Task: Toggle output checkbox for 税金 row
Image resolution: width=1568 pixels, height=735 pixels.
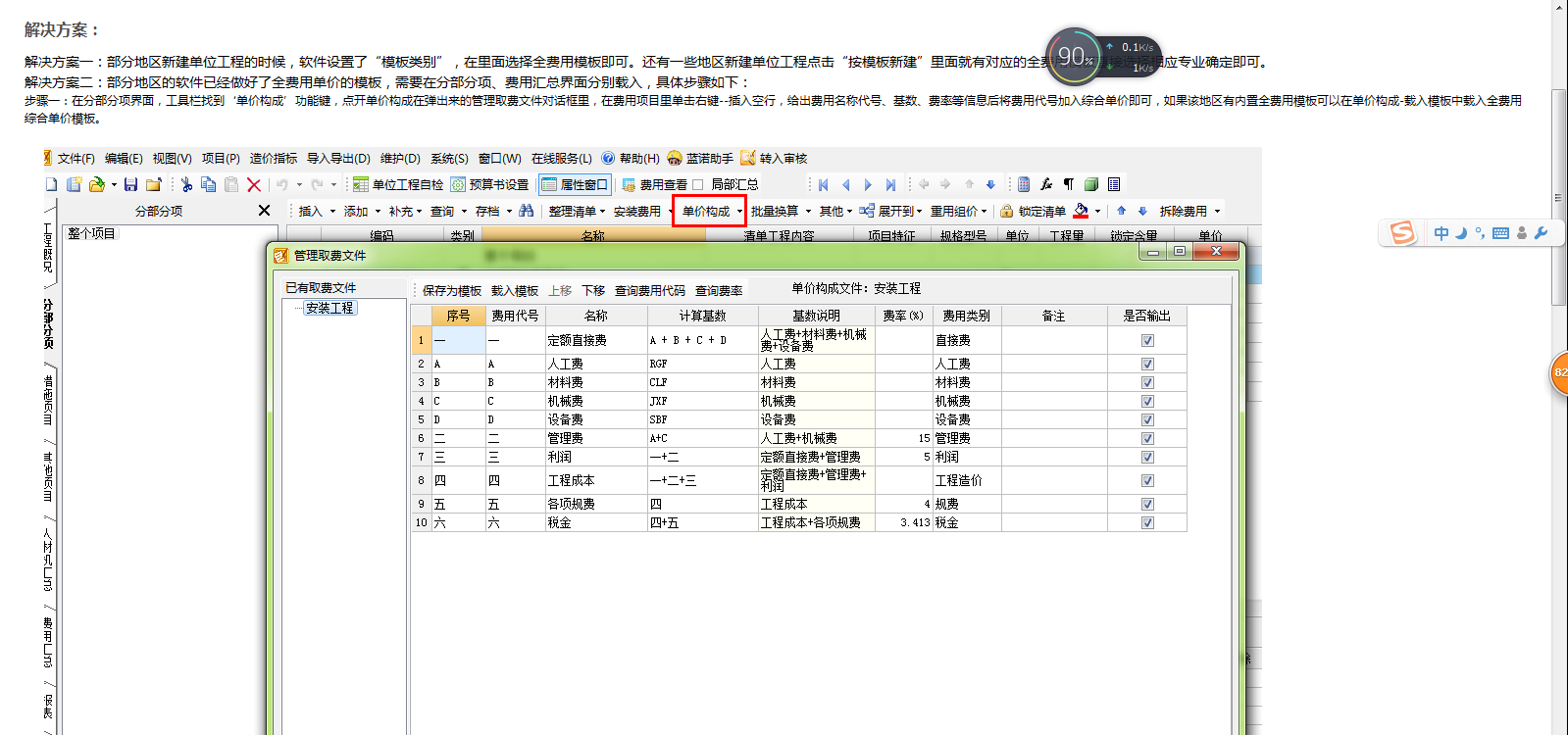Action: (x=1147, y=523)
